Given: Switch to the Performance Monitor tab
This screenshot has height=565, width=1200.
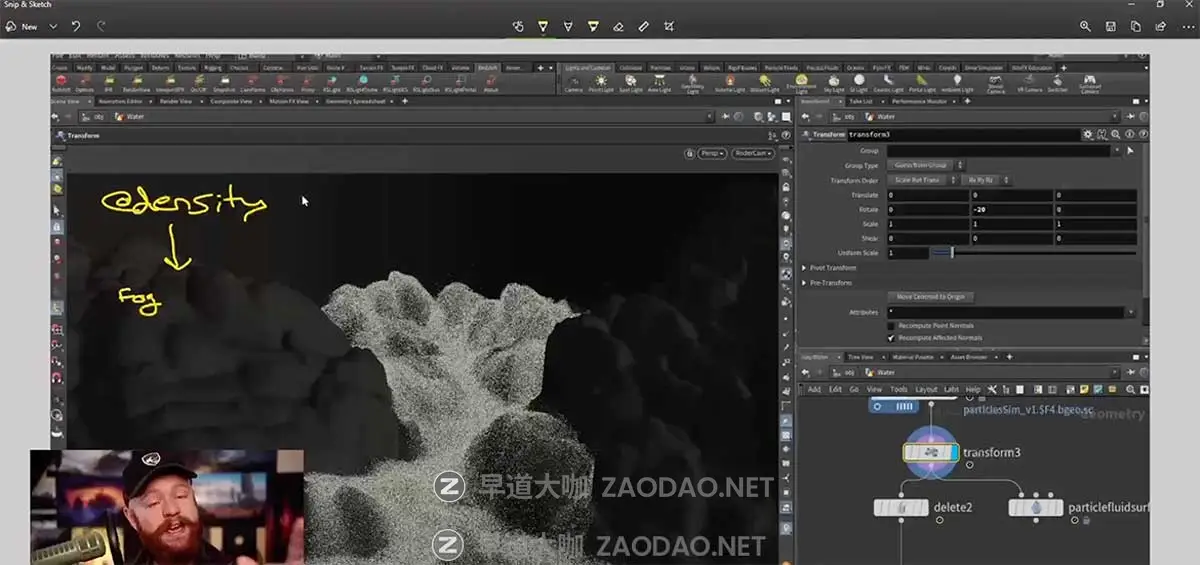Looking at the screenshot, I should 918,101.
